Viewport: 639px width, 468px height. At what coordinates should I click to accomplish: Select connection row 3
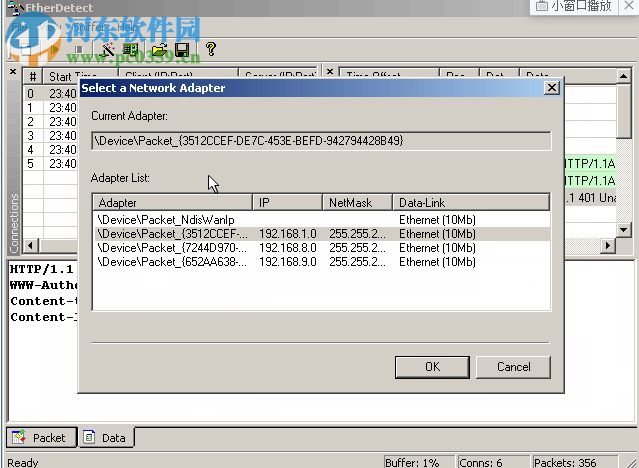pyautogui.click(x=51, y=136)
